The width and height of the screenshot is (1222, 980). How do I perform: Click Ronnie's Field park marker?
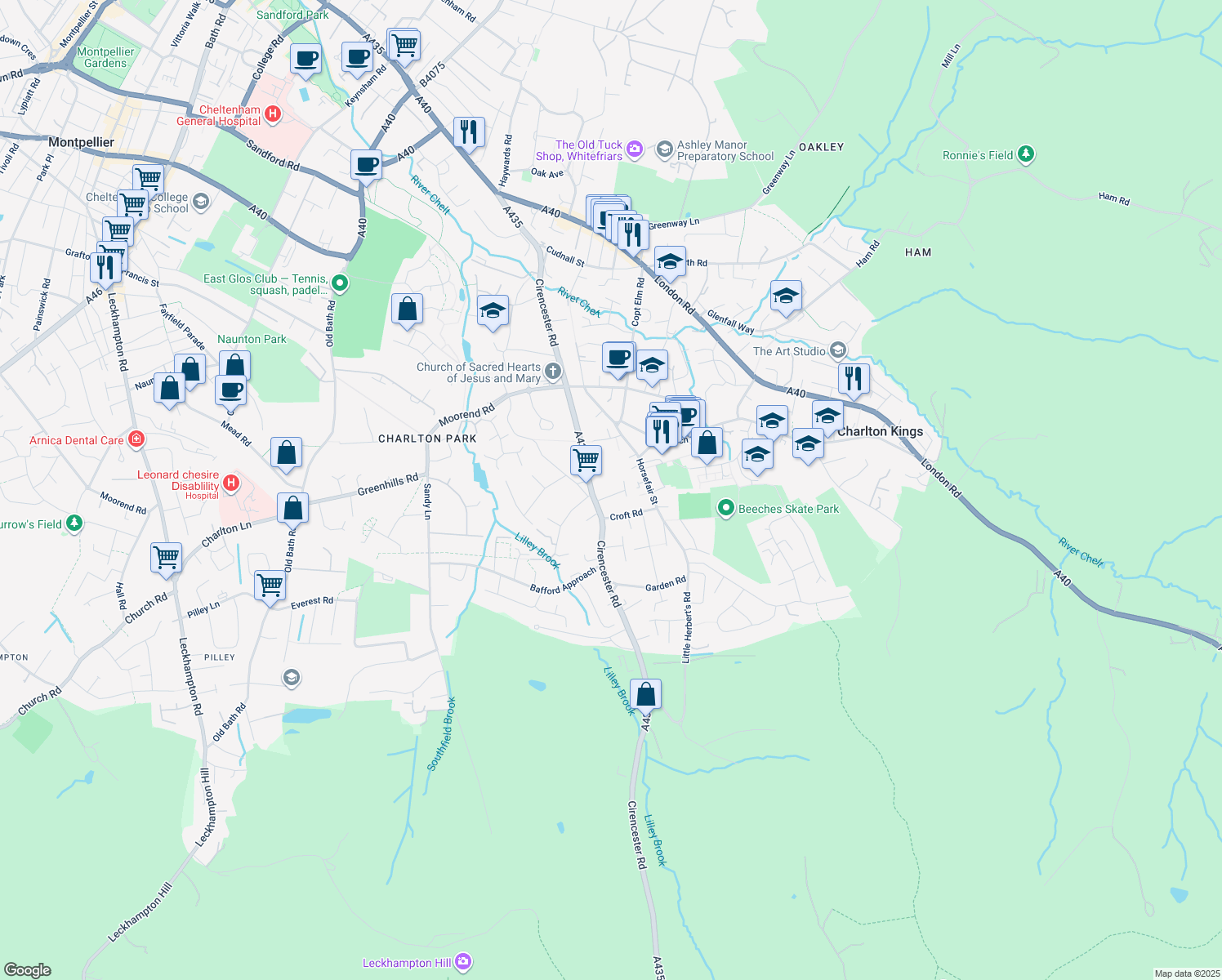[x=1026, y=154]
